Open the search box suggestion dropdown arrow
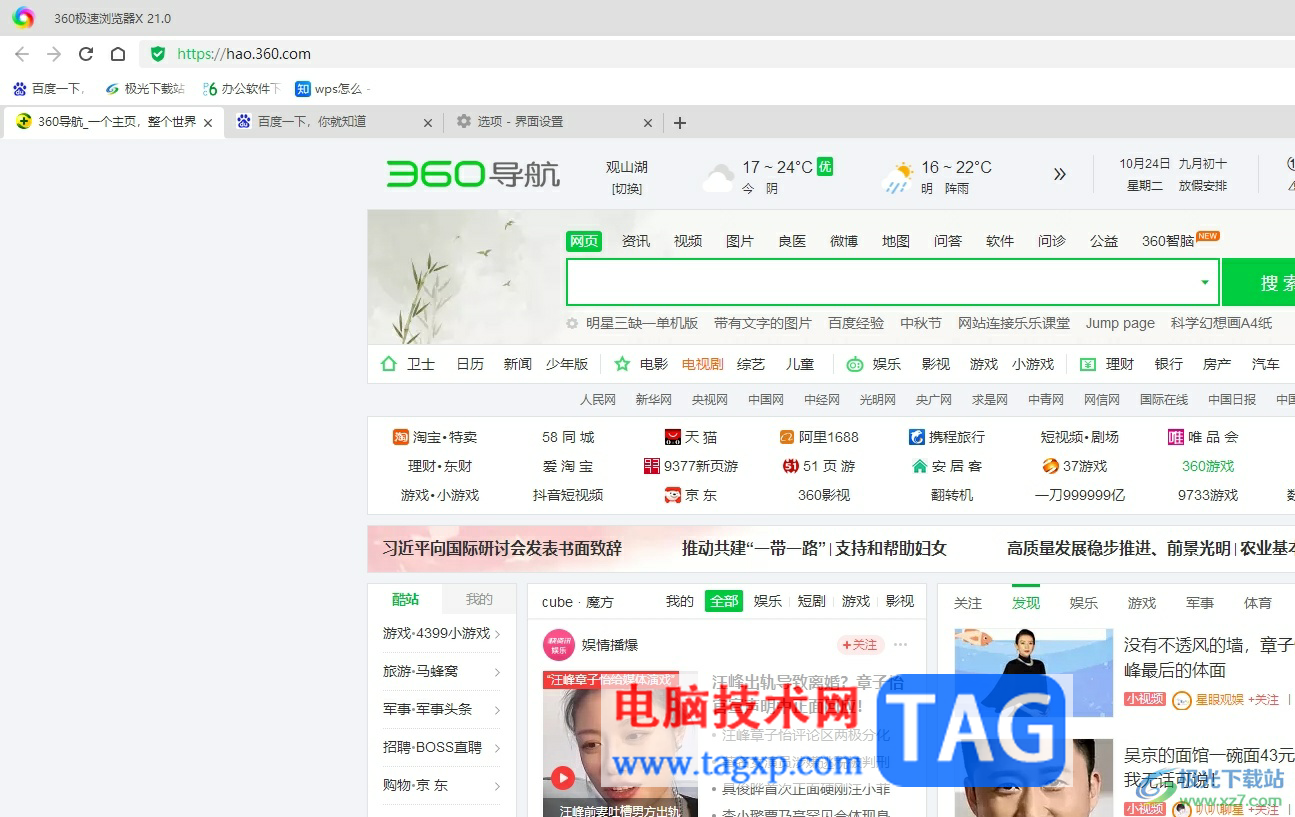This screenshot has width=1295, height=817. coord(1205,282)
